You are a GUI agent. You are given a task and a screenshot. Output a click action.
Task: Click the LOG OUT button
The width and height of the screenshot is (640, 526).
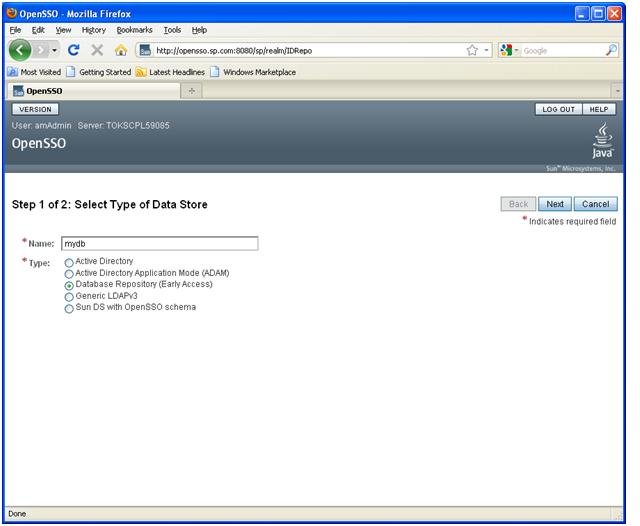558,109
